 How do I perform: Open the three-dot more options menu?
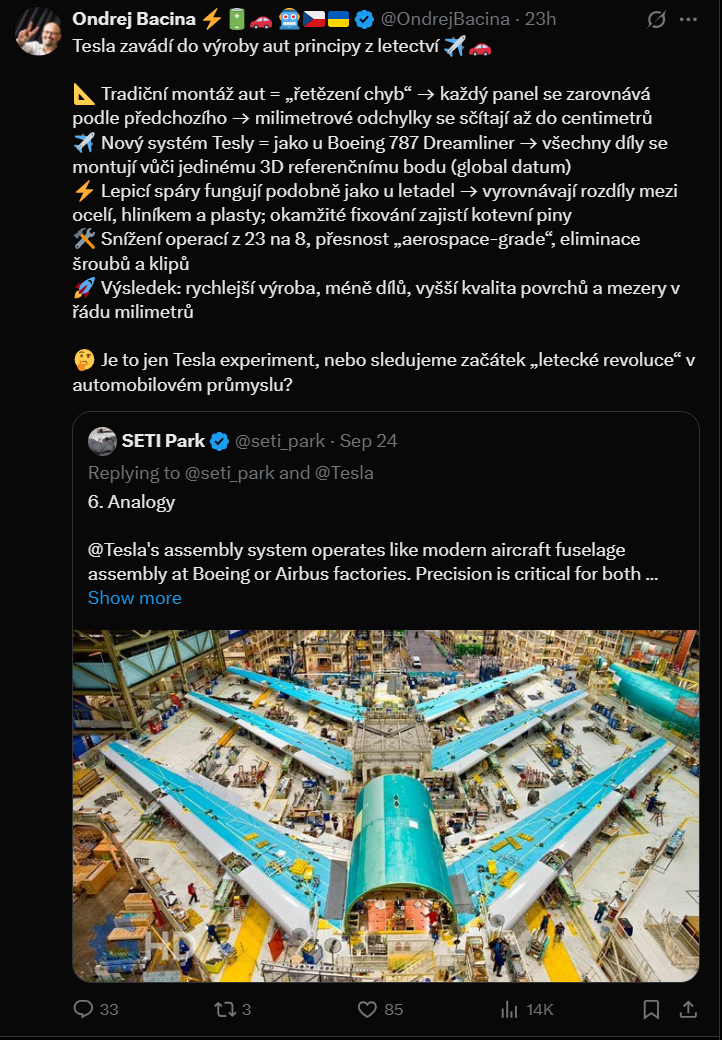(x=690, y=19)
